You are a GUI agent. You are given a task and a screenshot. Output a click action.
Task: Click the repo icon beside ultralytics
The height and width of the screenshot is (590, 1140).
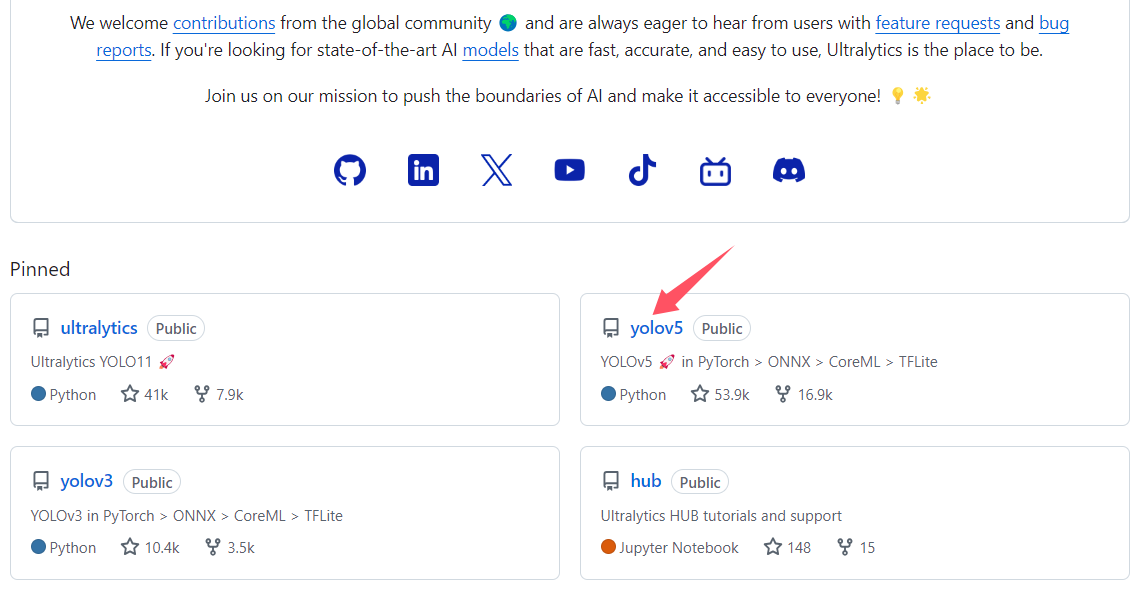[x=41, y=328]
